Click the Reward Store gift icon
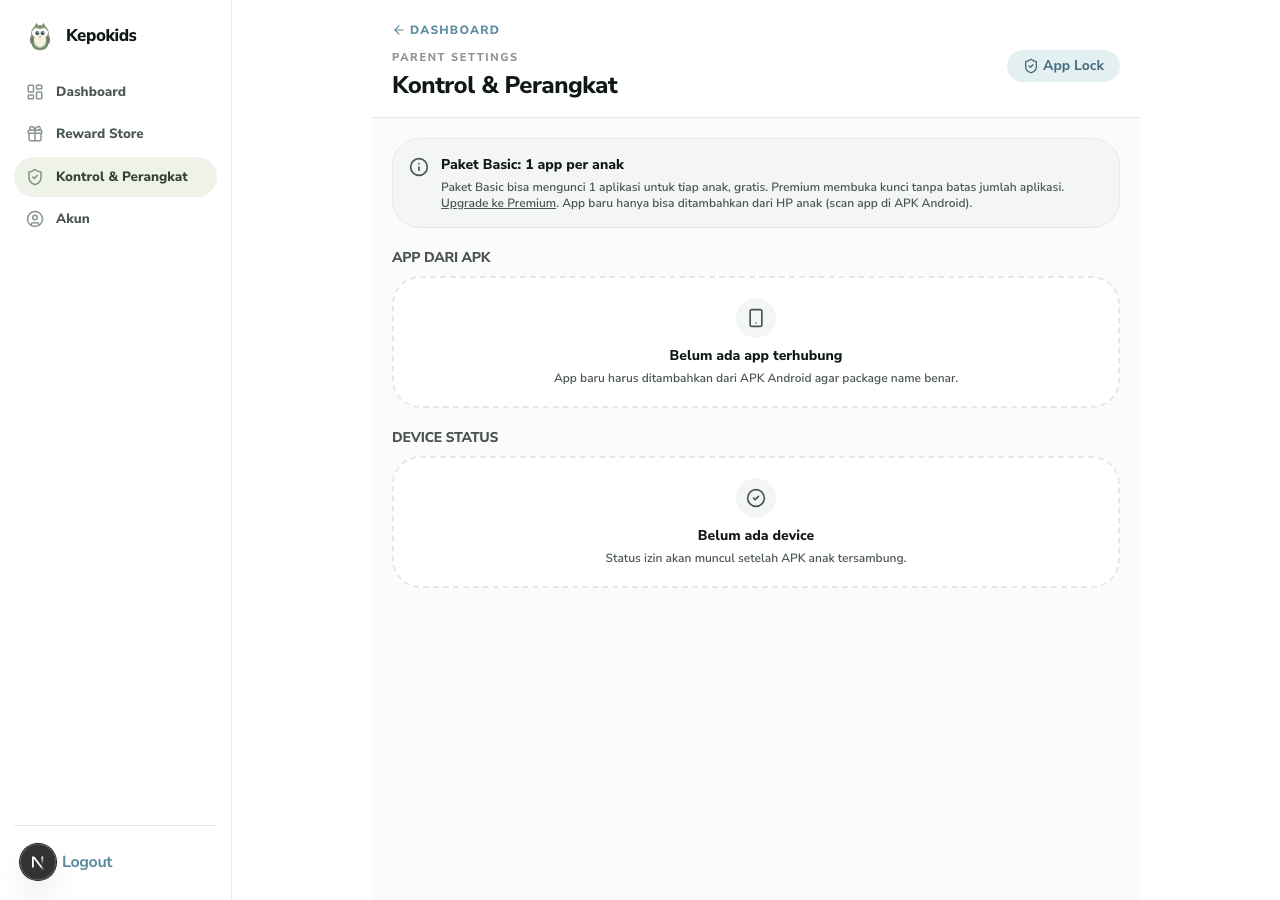The image size is (1280, 900). 35,134
